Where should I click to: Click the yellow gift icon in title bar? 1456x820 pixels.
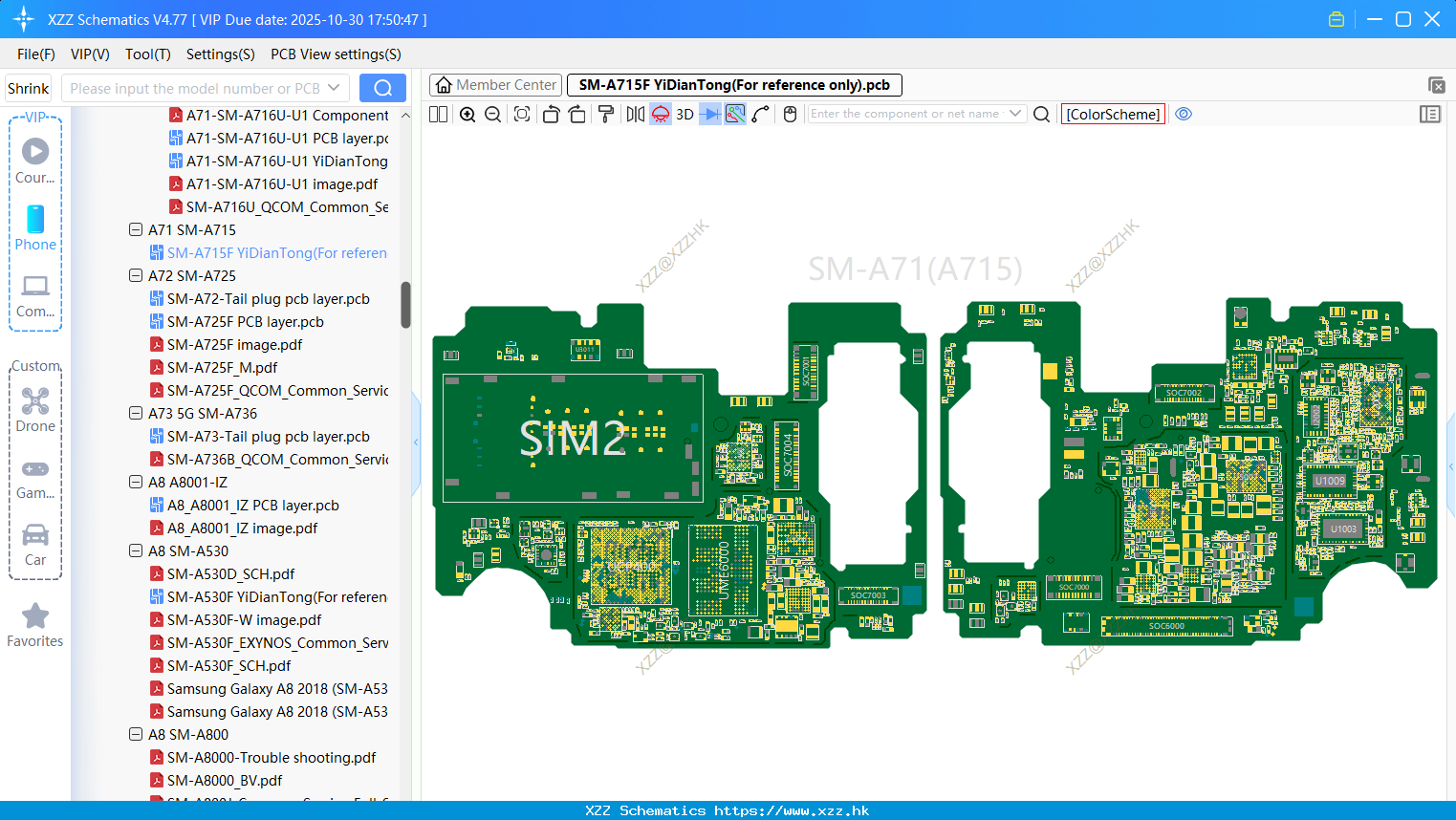point(1336,19)
